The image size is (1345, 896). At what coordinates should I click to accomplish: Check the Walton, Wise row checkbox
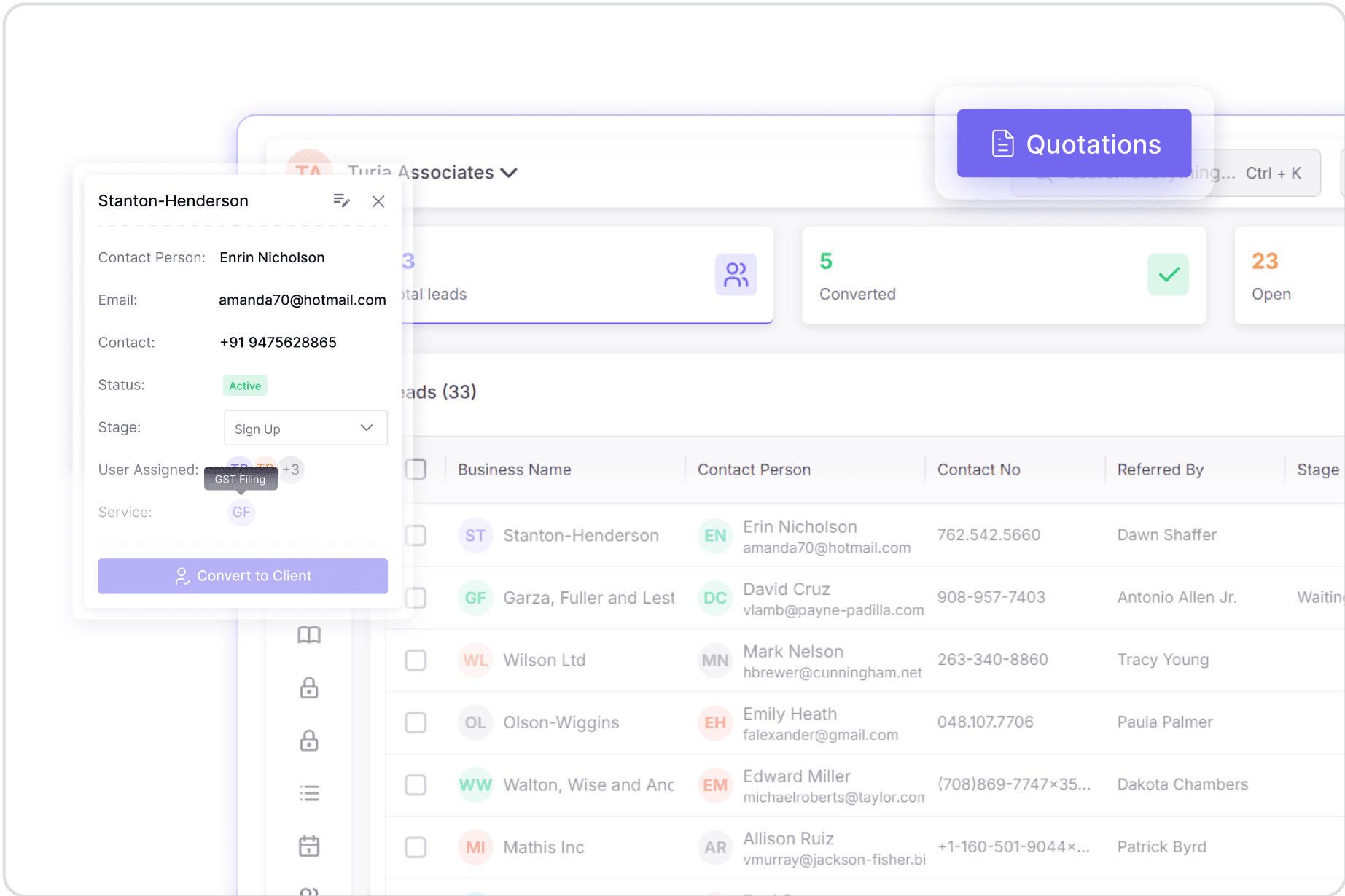click(x=416, y=785)
